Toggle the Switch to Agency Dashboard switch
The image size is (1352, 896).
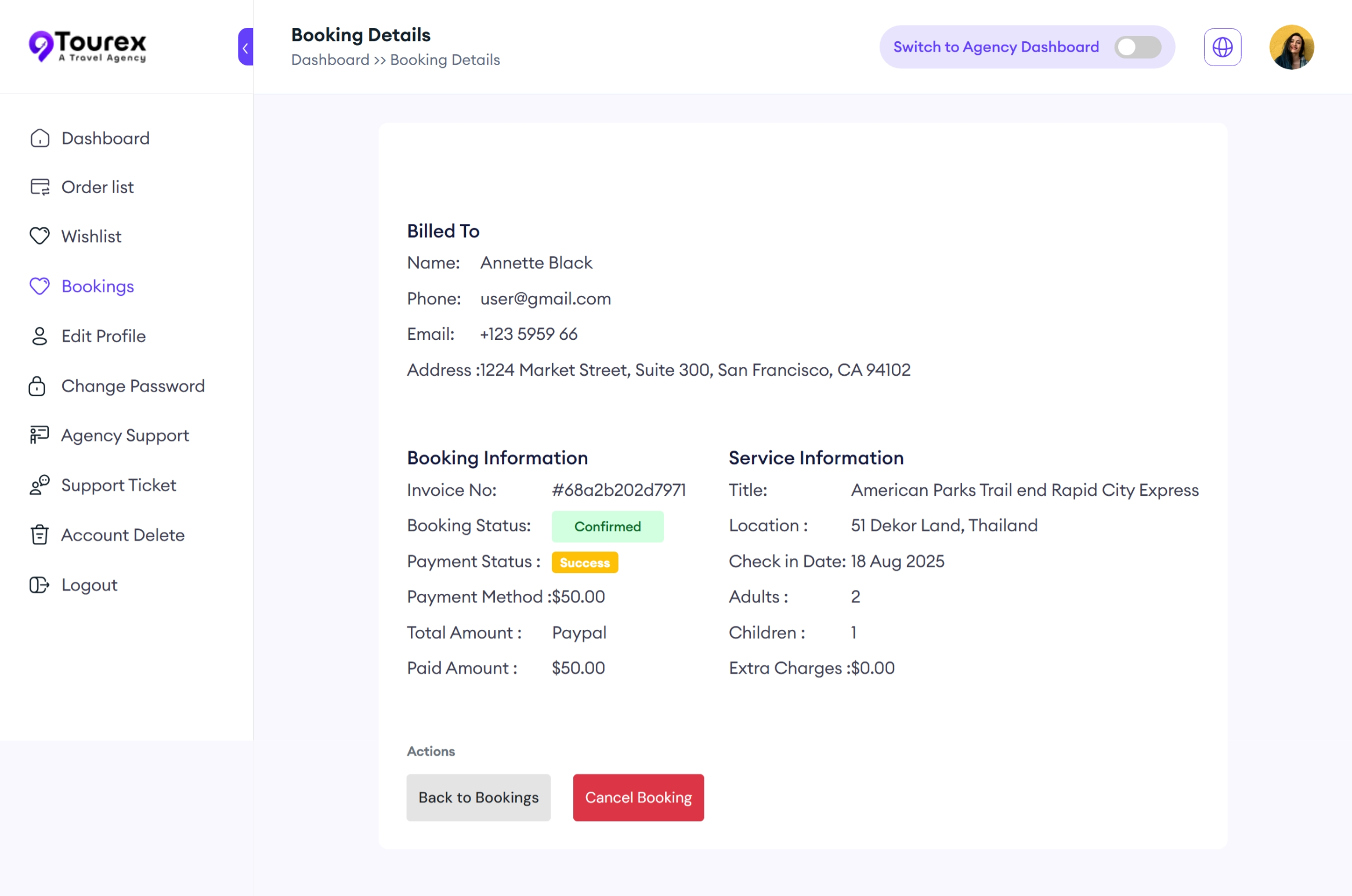[x=1137, y=47]
